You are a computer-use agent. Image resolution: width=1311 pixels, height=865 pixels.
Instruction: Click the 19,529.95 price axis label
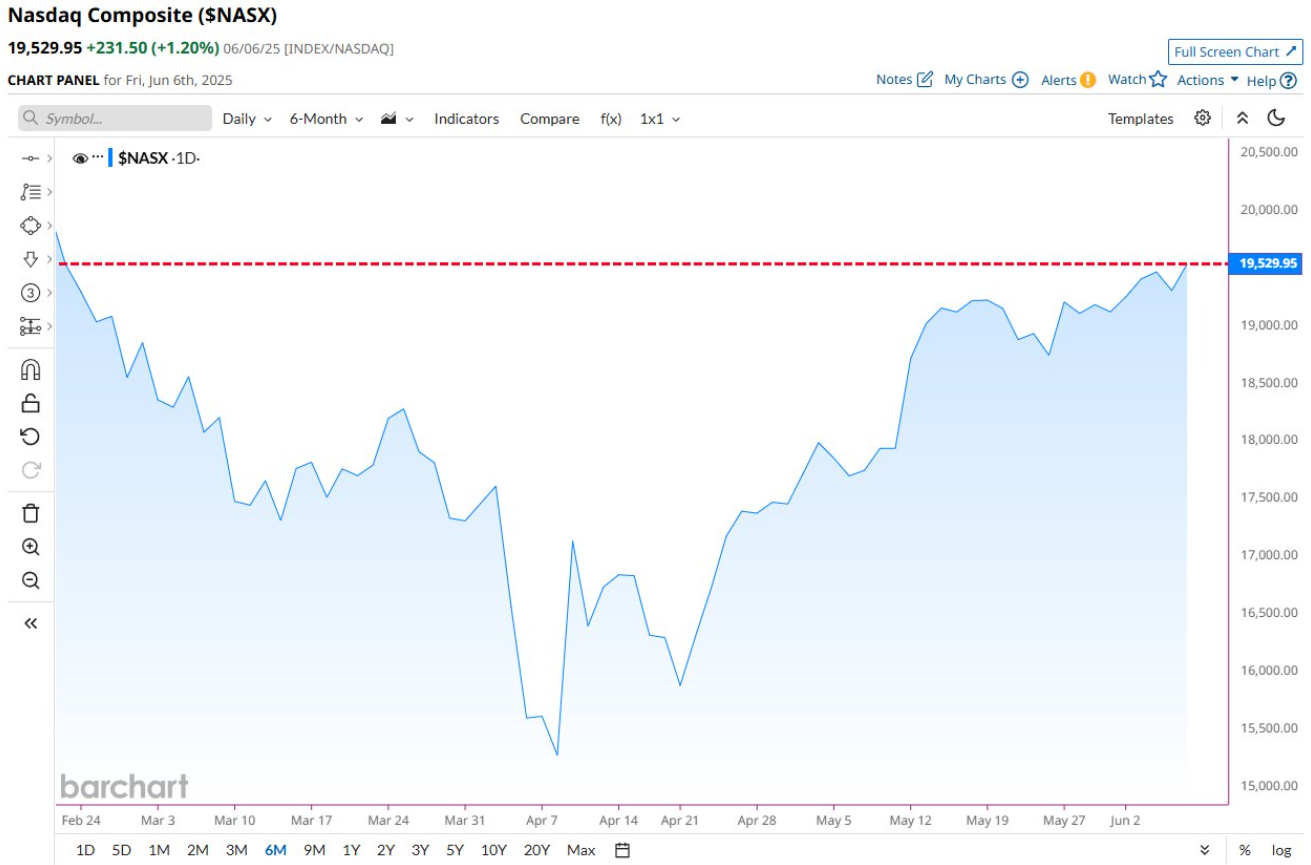pos(1267,263)
